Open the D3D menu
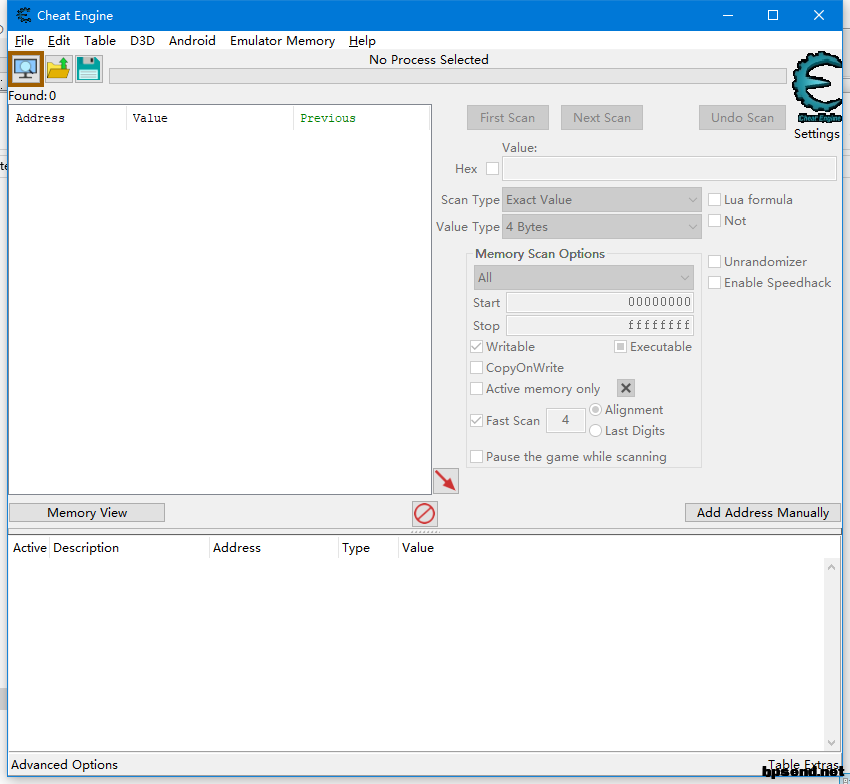850x784 pixels. (x=142, y=41)
